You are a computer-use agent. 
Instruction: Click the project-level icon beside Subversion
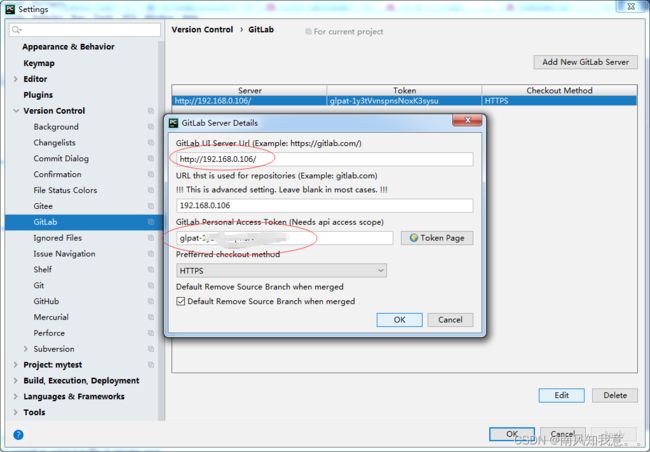(151, 349)
